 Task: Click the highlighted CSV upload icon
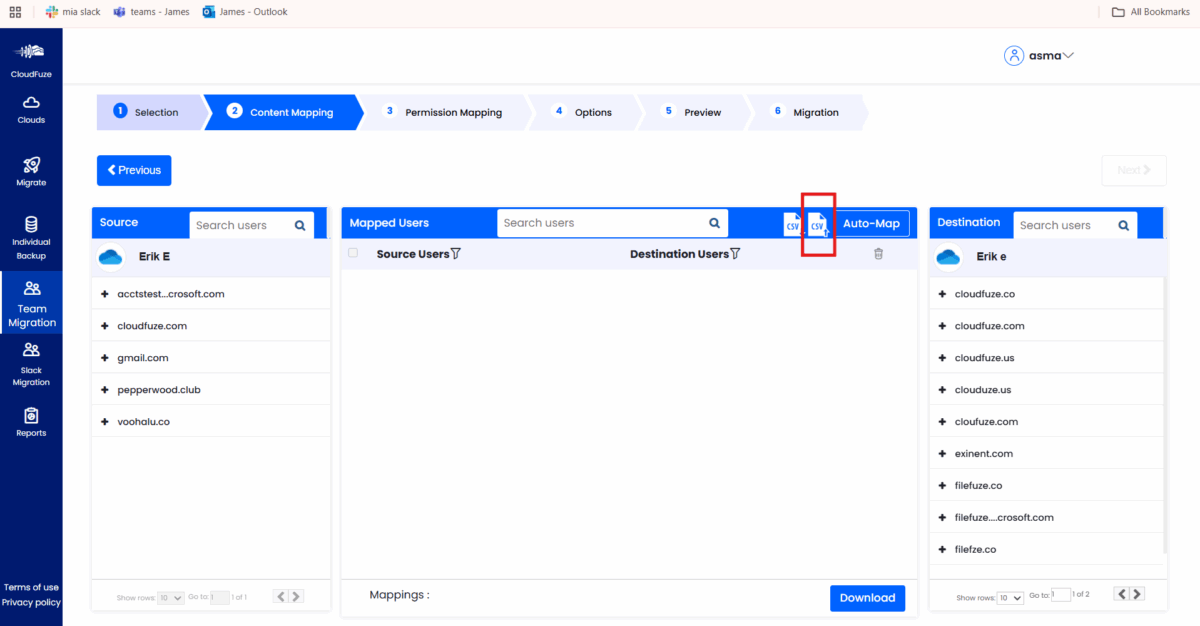[x=818, y=226]
